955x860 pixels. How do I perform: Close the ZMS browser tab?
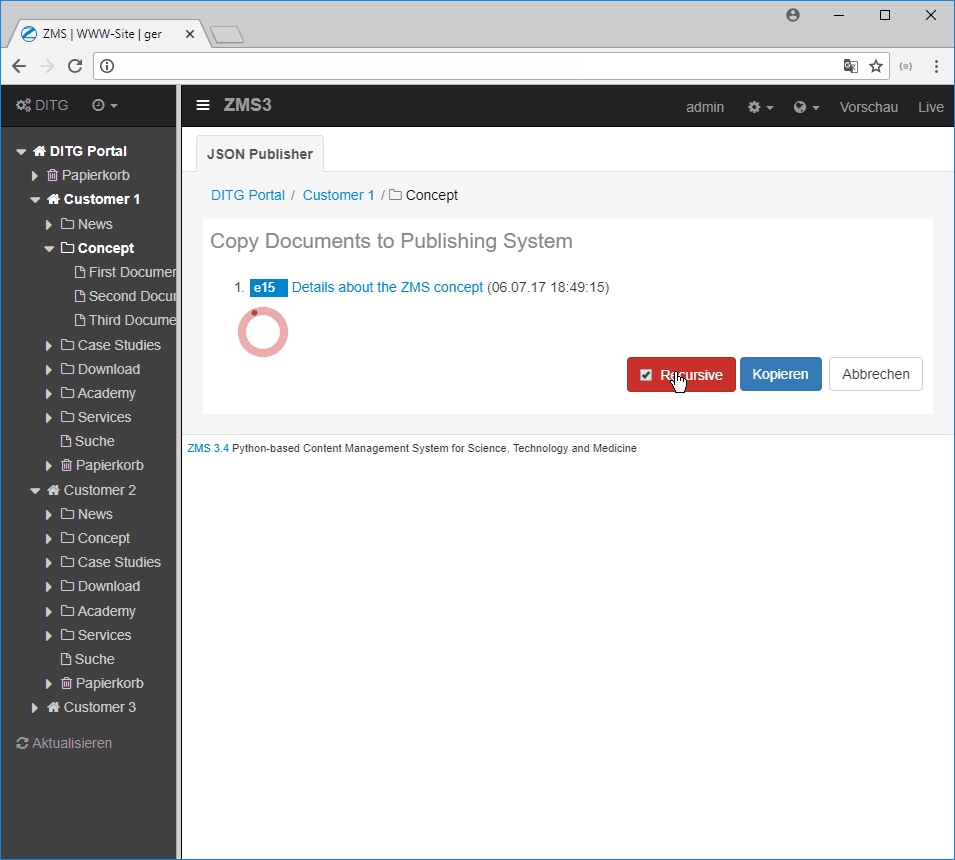pyautogui.click(x=190, y=34)
